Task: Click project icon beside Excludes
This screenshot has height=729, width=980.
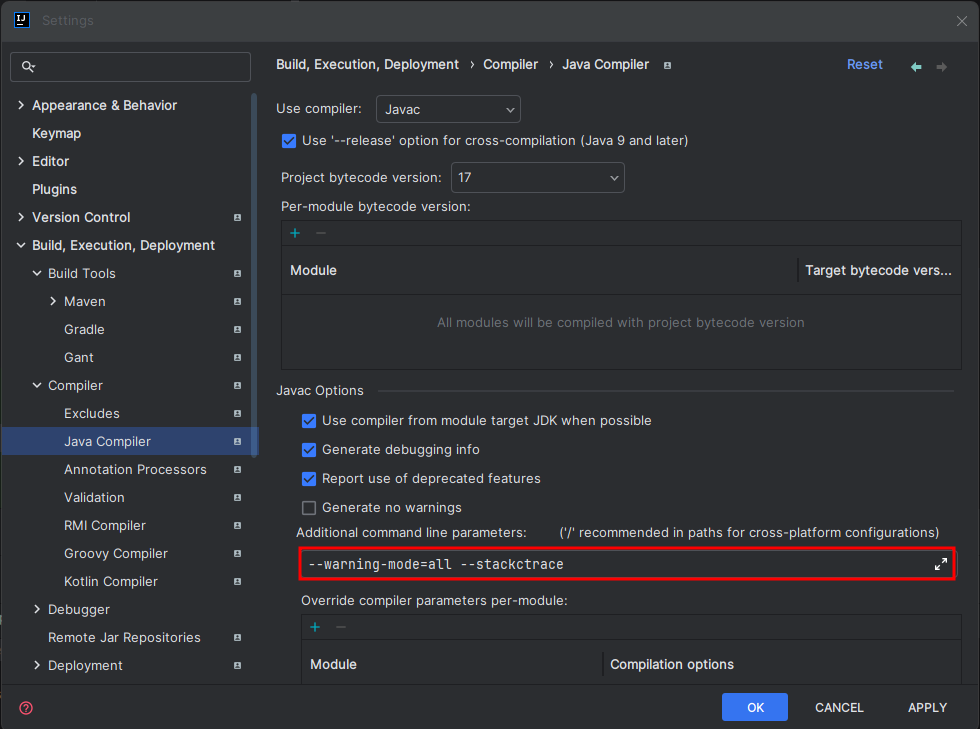Action: point(238,413)
